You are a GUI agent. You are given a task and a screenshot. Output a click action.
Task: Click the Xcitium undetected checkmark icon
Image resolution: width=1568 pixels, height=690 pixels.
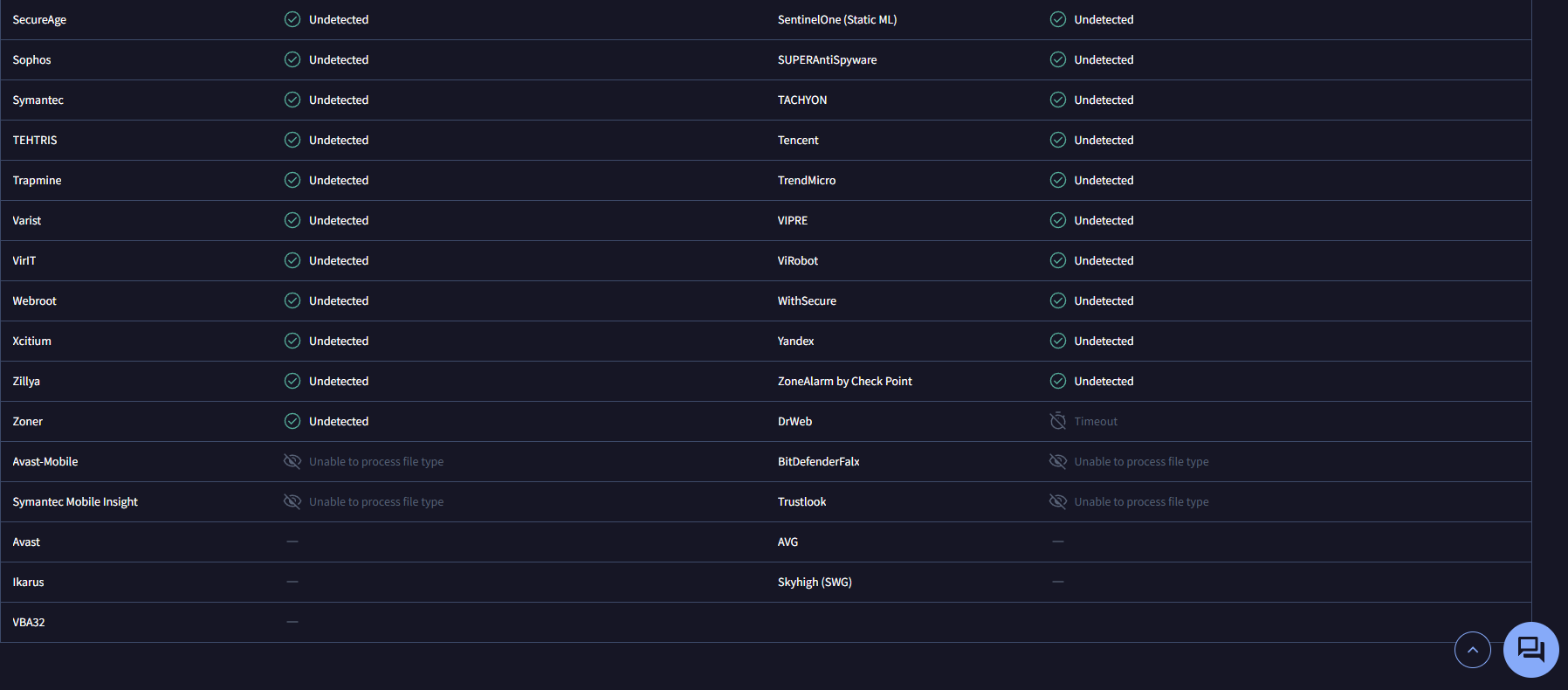tap(292, 341)
